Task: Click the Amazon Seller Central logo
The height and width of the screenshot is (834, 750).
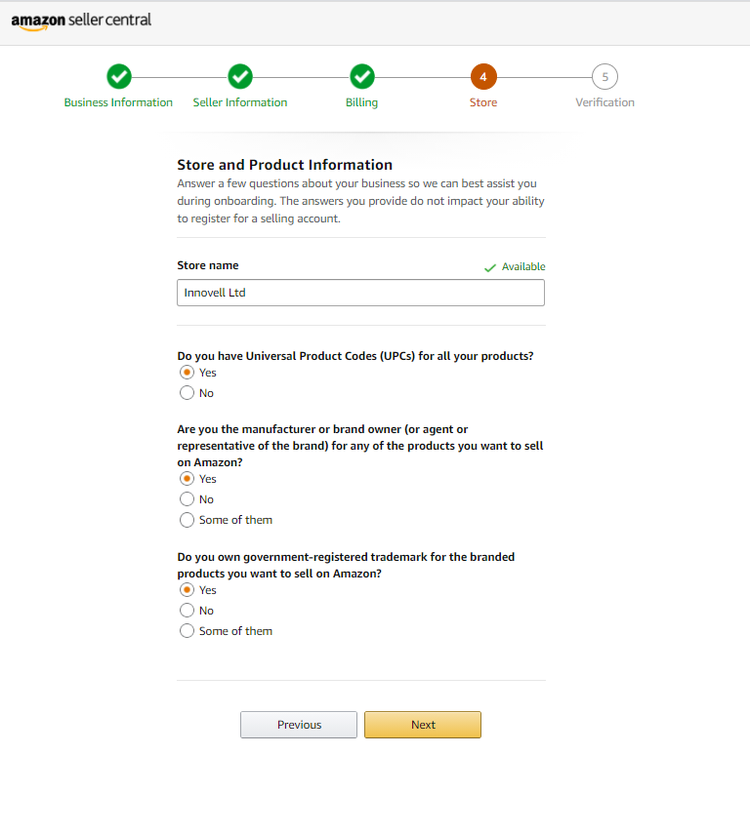Action: (81, 21)
